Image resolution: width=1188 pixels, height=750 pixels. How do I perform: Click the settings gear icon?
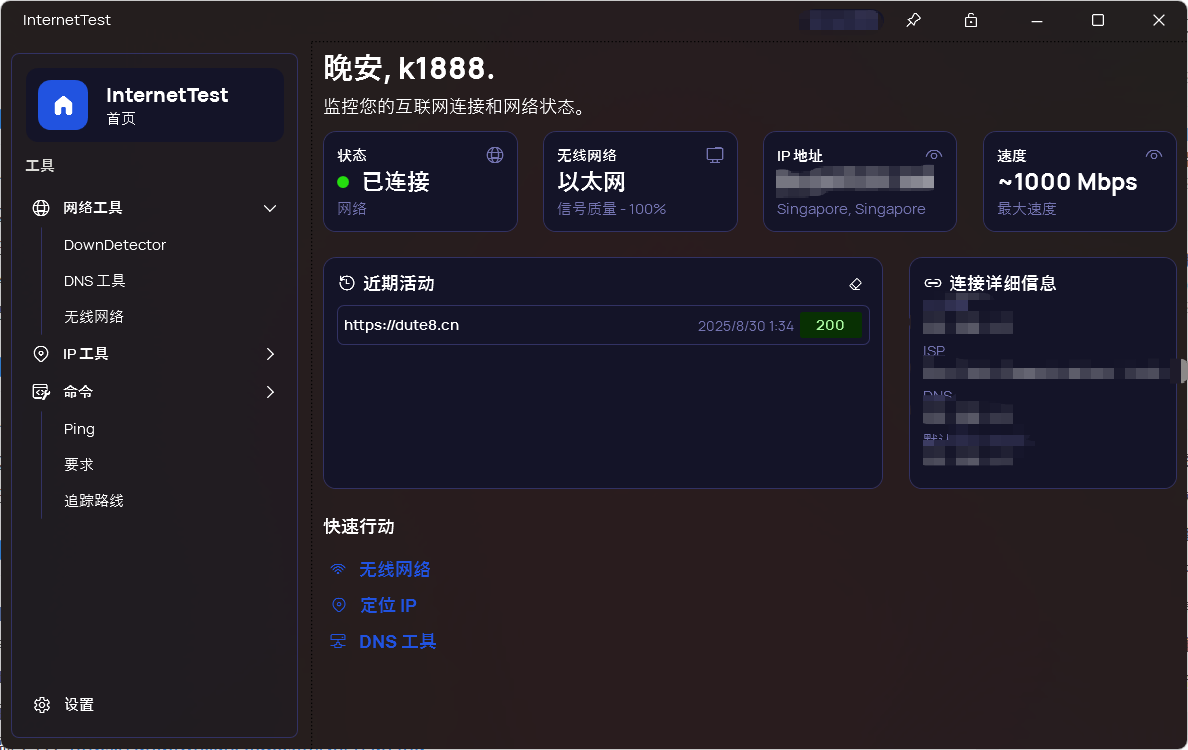click(42, 705)
